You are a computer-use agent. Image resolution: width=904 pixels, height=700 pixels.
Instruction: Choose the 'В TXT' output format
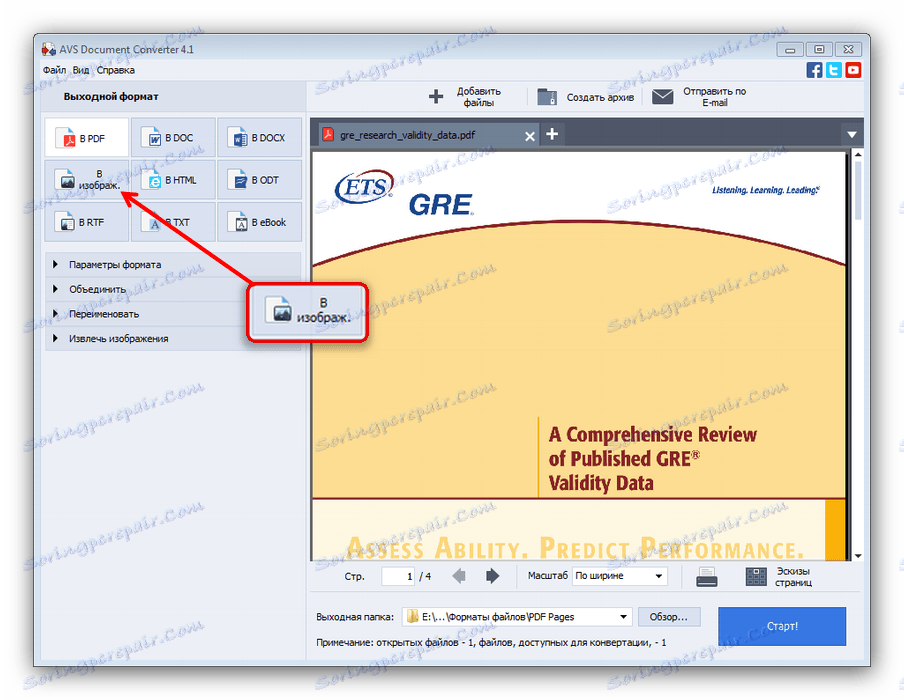click(x=173, y=222)
